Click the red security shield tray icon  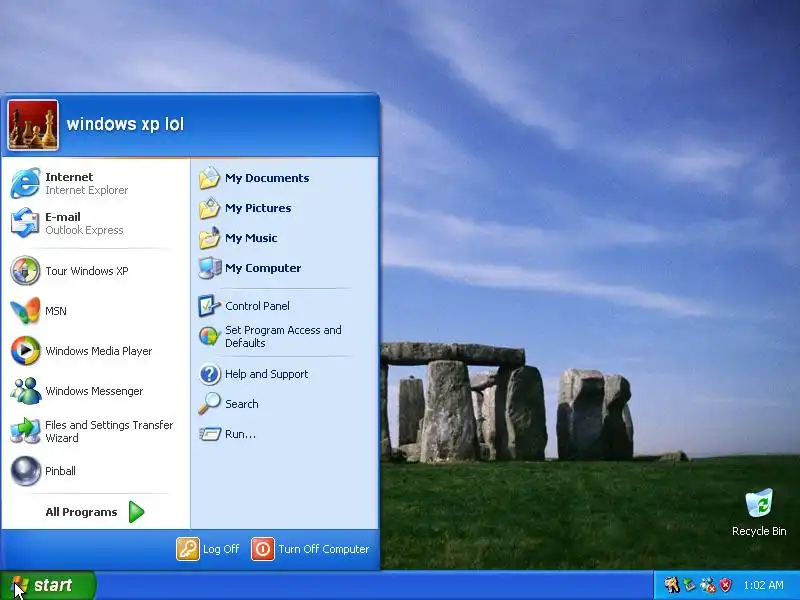tap(726, 585)
